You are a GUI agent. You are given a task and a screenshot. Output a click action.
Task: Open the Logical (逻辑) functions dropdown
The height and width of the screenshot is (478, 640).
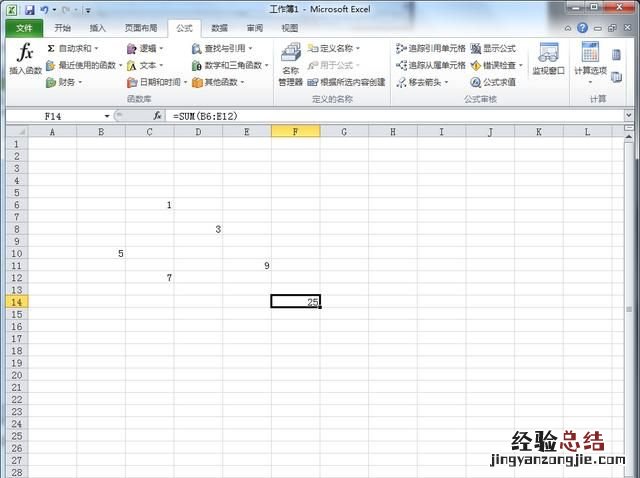[147, 48]
